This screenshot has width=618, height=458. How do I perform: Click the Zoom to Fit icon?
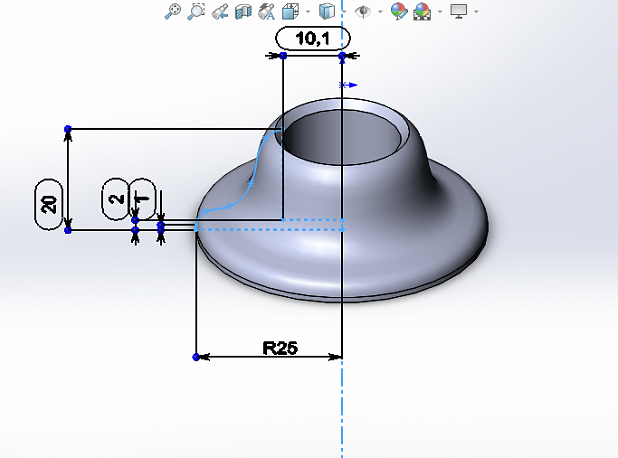(173, 11)
